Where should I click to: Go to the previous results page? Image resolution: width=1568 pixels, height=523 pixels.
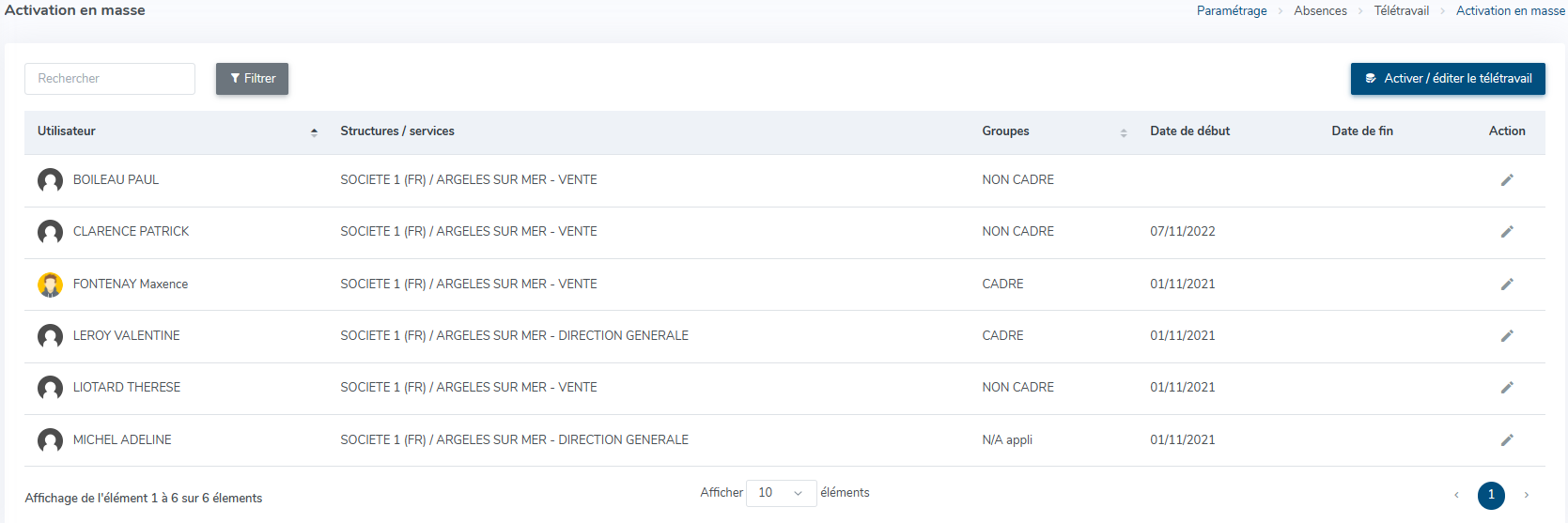[1456, 495]
